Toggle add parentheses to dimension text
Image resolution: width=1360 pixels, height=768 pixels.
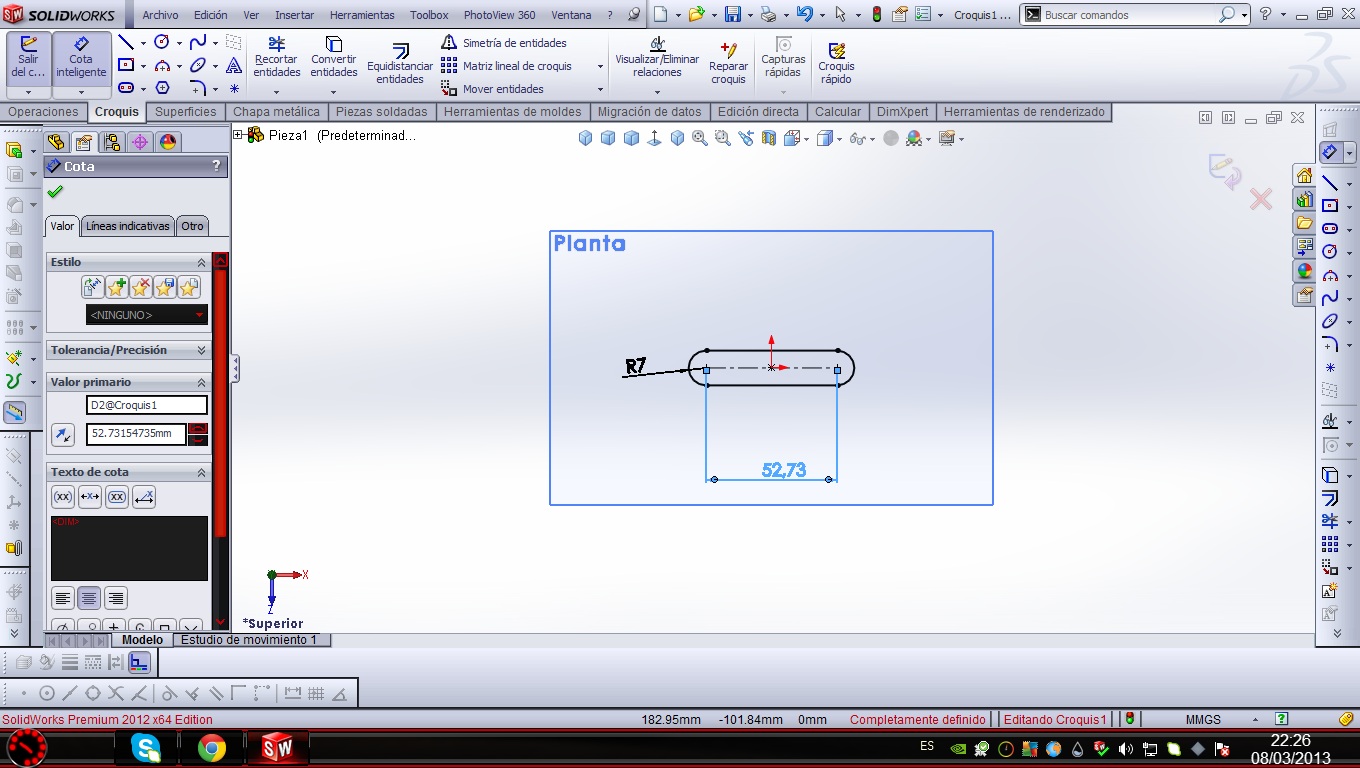pyautogui.click(x=63, y=497)
